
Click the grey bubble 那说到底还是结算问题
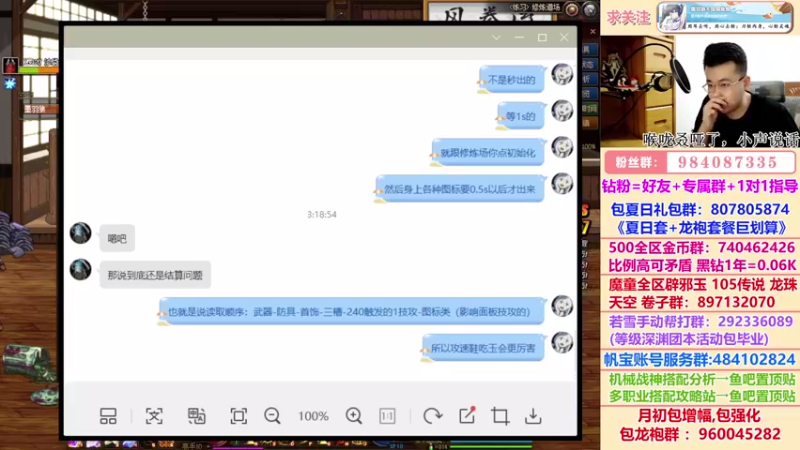coord(155,275)
